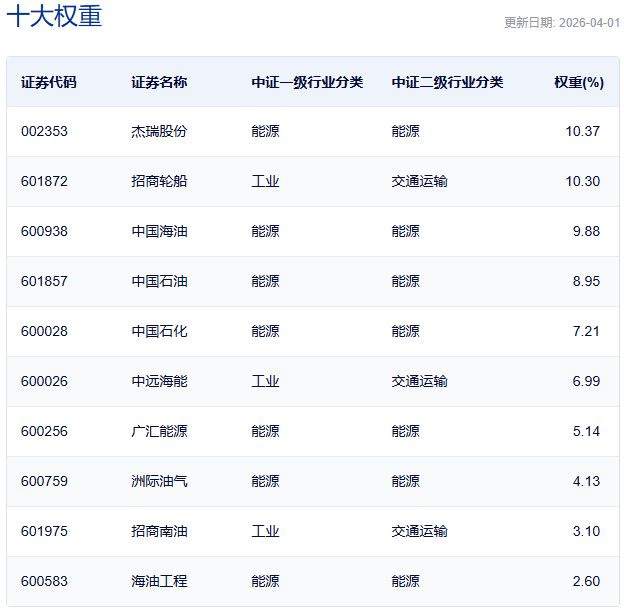Select the 中国石化 security name

point(159,331)
